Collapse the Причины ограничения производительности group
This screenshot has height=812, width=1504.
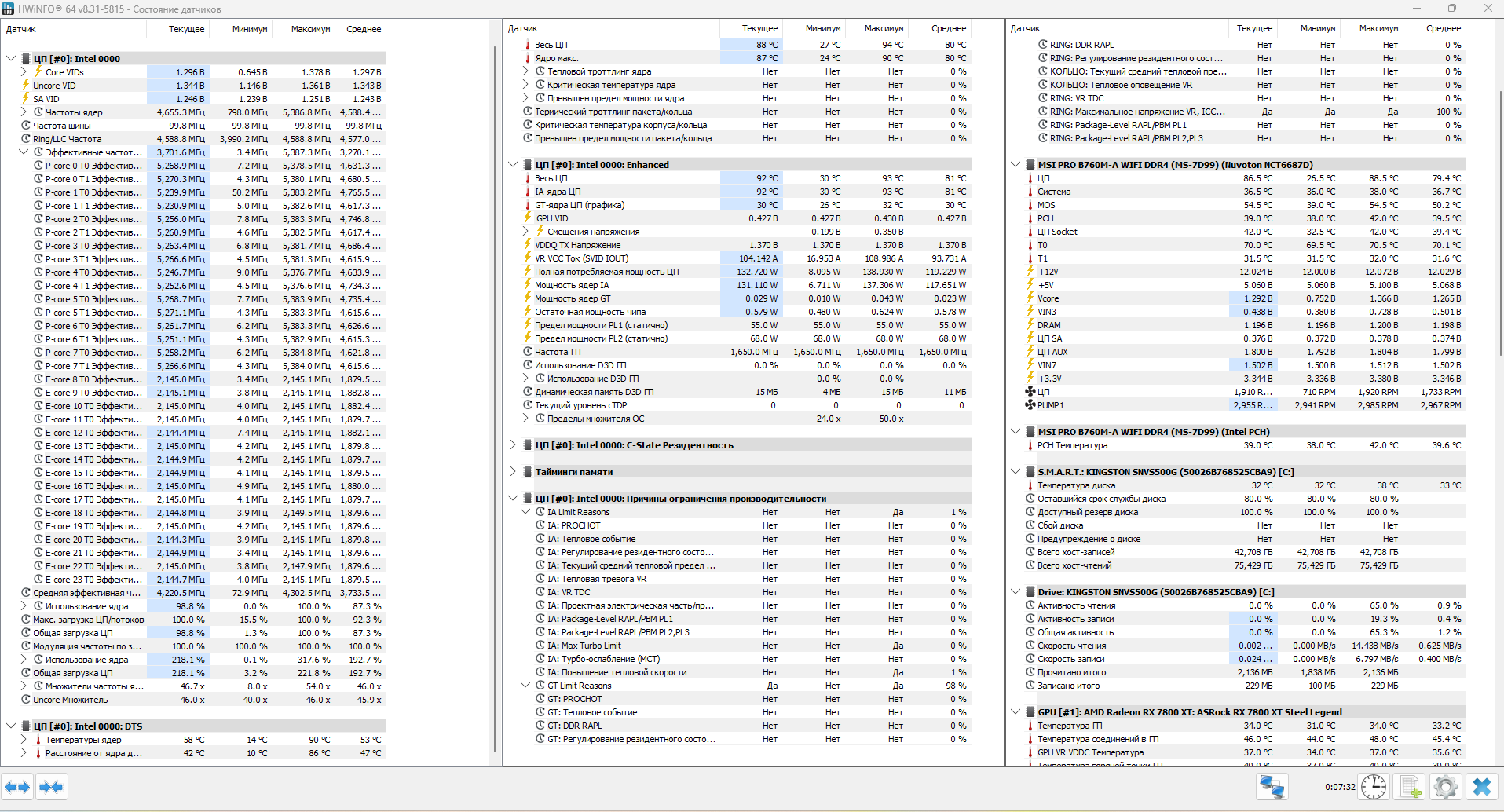point(513,499)
